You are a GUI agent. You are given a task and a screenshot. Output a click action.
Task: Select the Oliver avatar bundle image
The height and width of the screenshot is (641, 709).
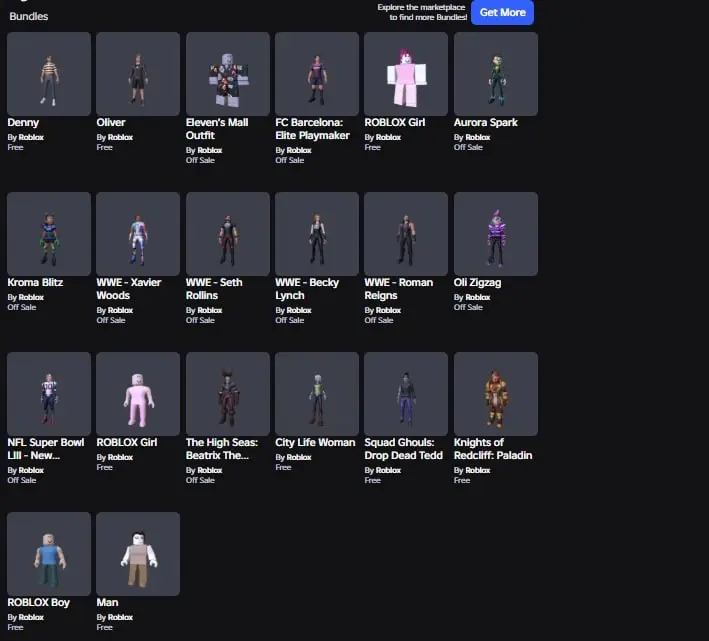click(138, 74)
